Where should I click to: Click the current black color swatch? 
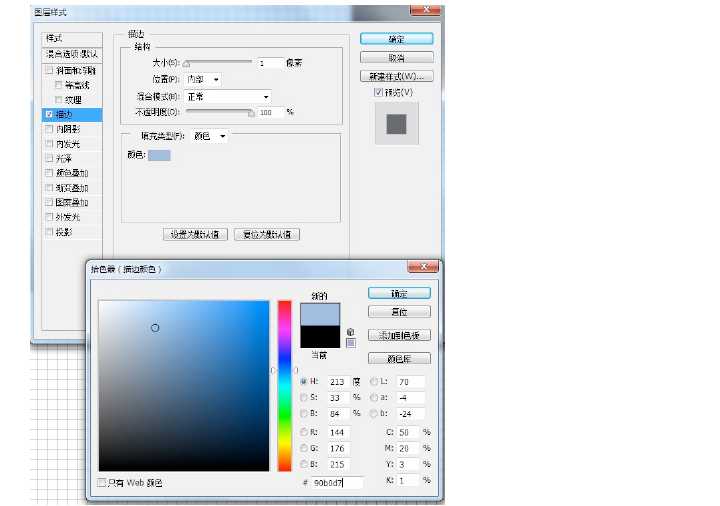tap(320, 337)
